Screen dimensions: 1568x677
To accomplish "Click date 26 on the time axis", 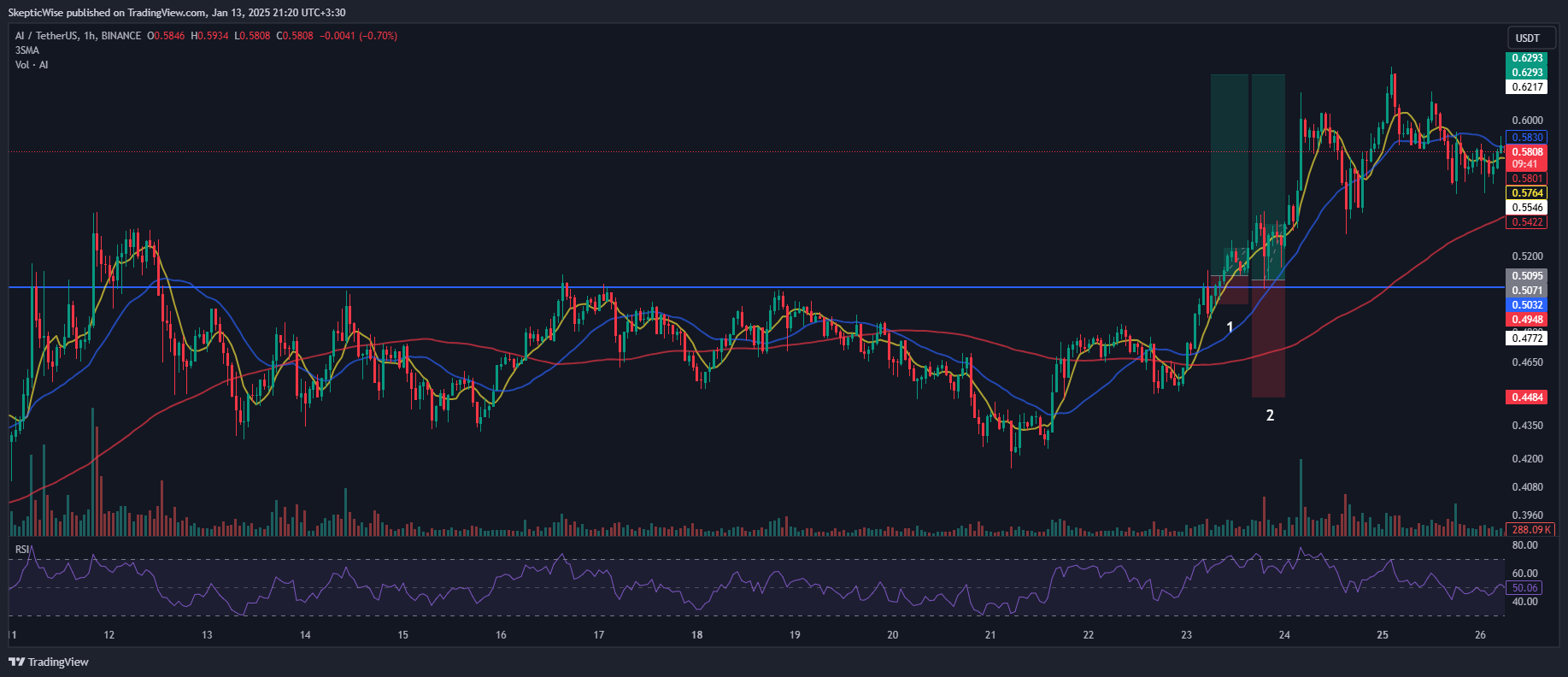I will (1481, 635).
